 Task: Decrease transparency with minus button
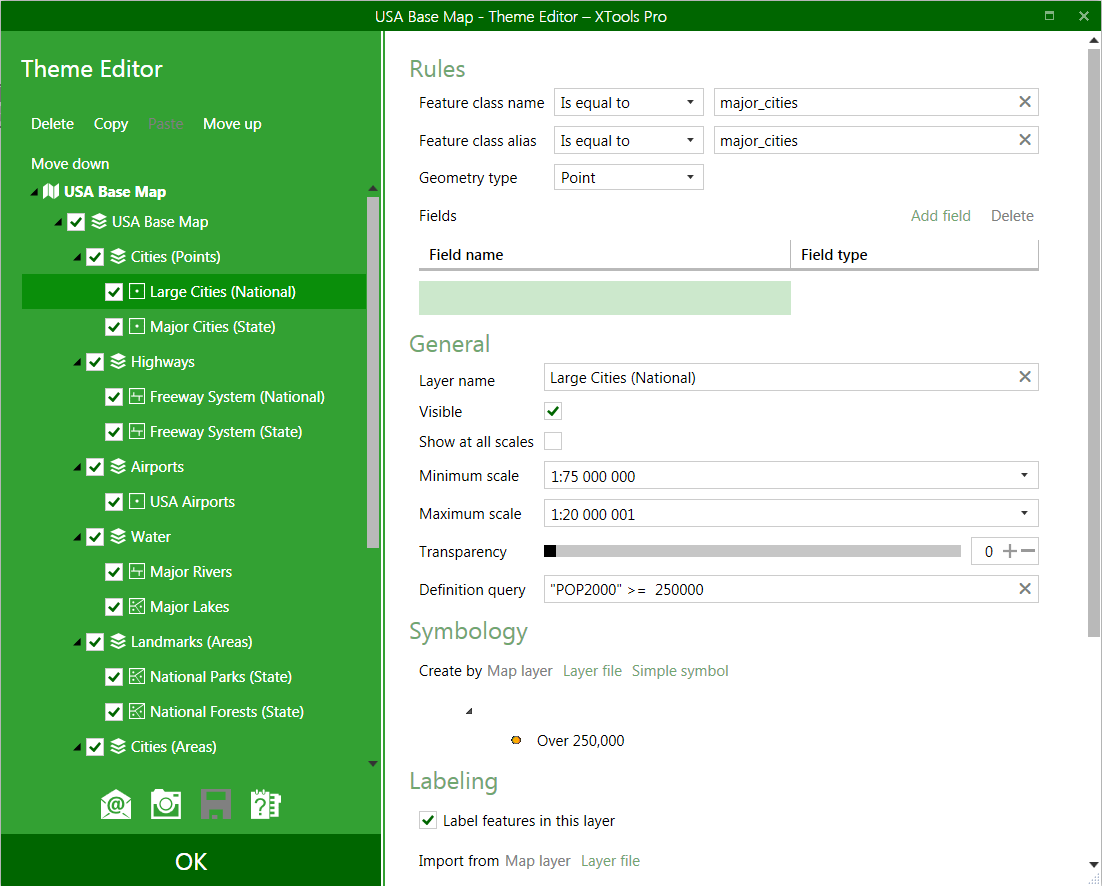click(x=1028, y=552)
